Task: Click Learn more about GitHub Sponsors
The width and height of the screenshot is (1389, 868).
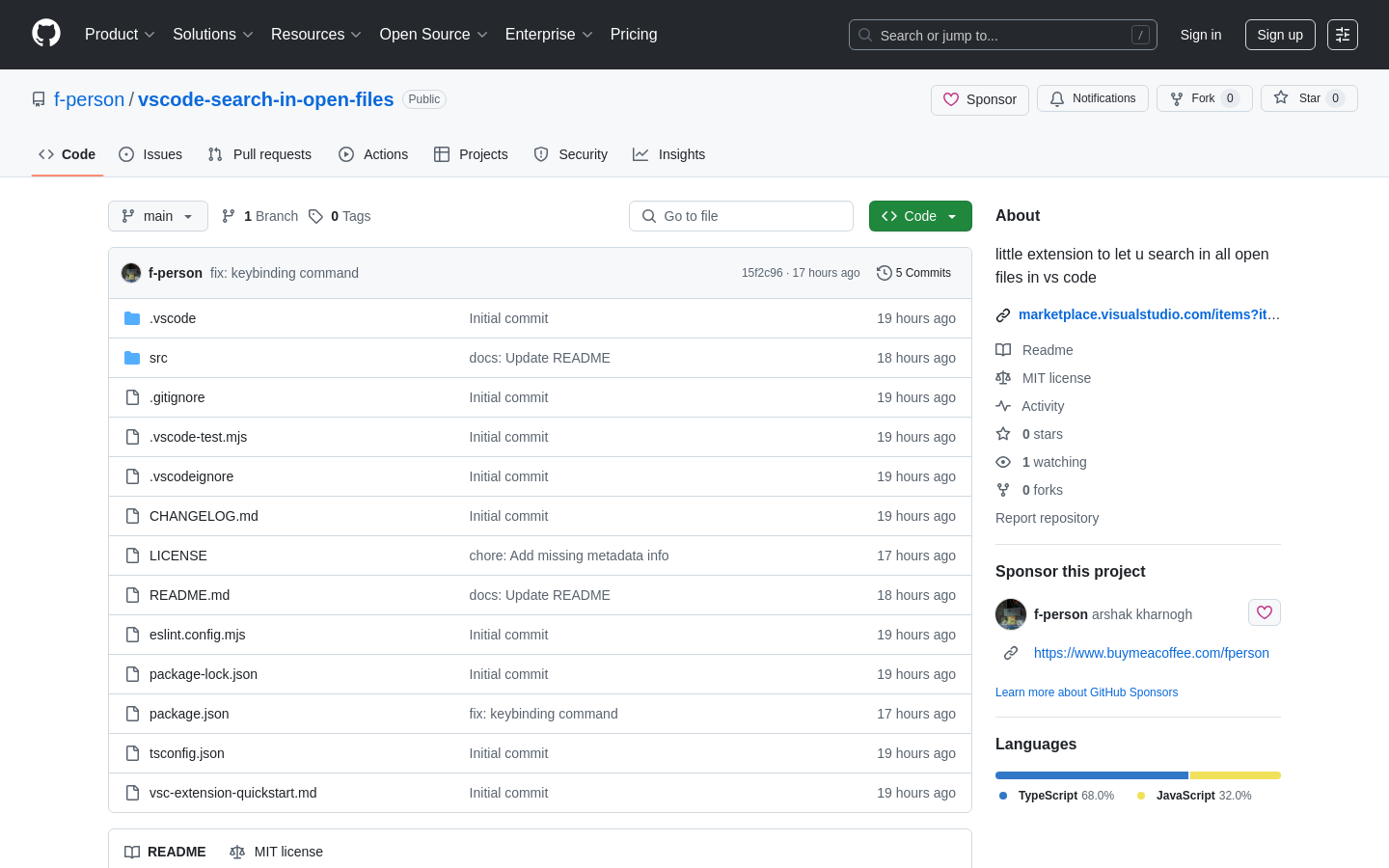Action: click(x=1086, y=692)
